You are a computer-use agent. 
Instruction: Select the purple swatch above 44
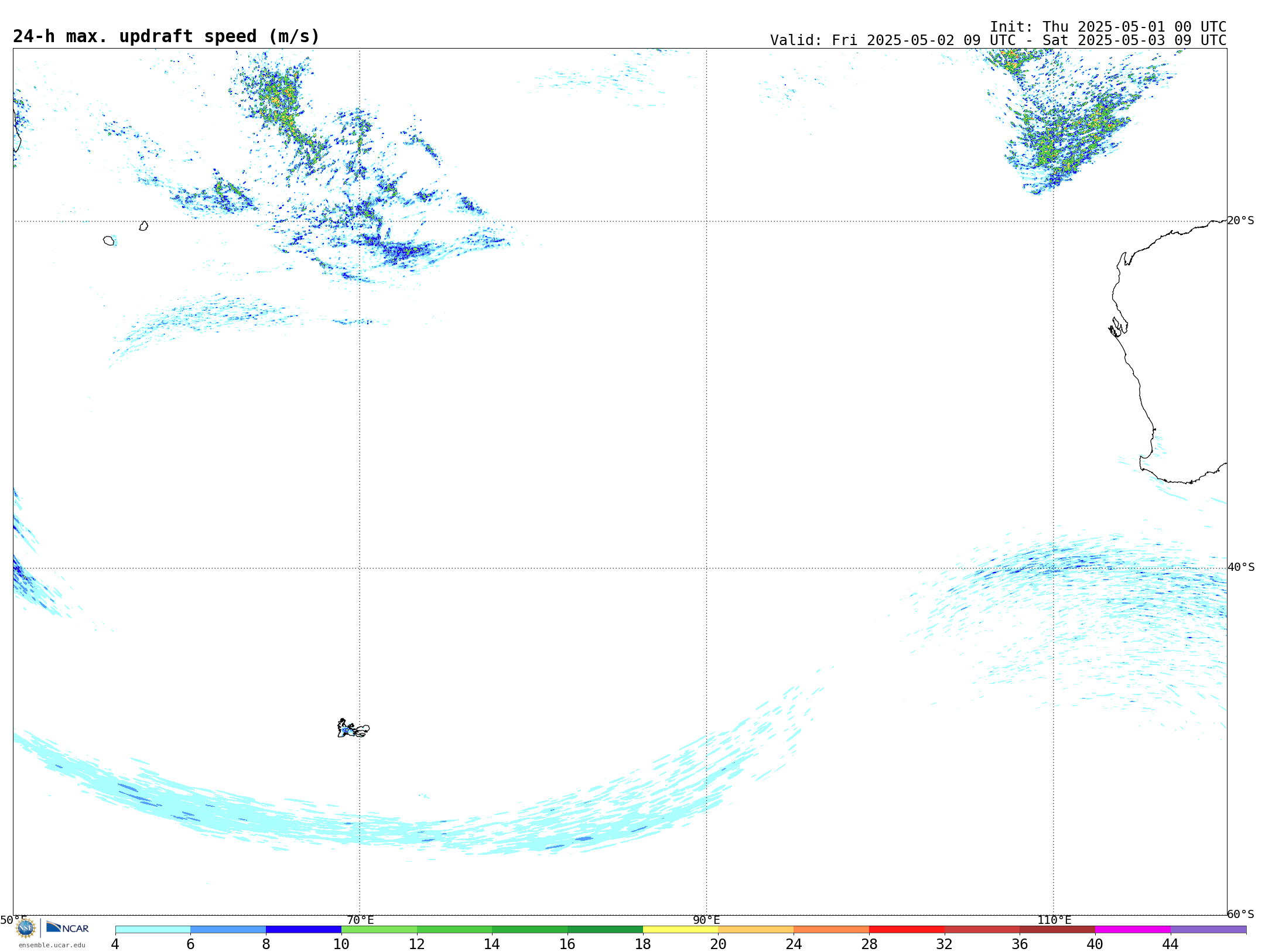1208,929
